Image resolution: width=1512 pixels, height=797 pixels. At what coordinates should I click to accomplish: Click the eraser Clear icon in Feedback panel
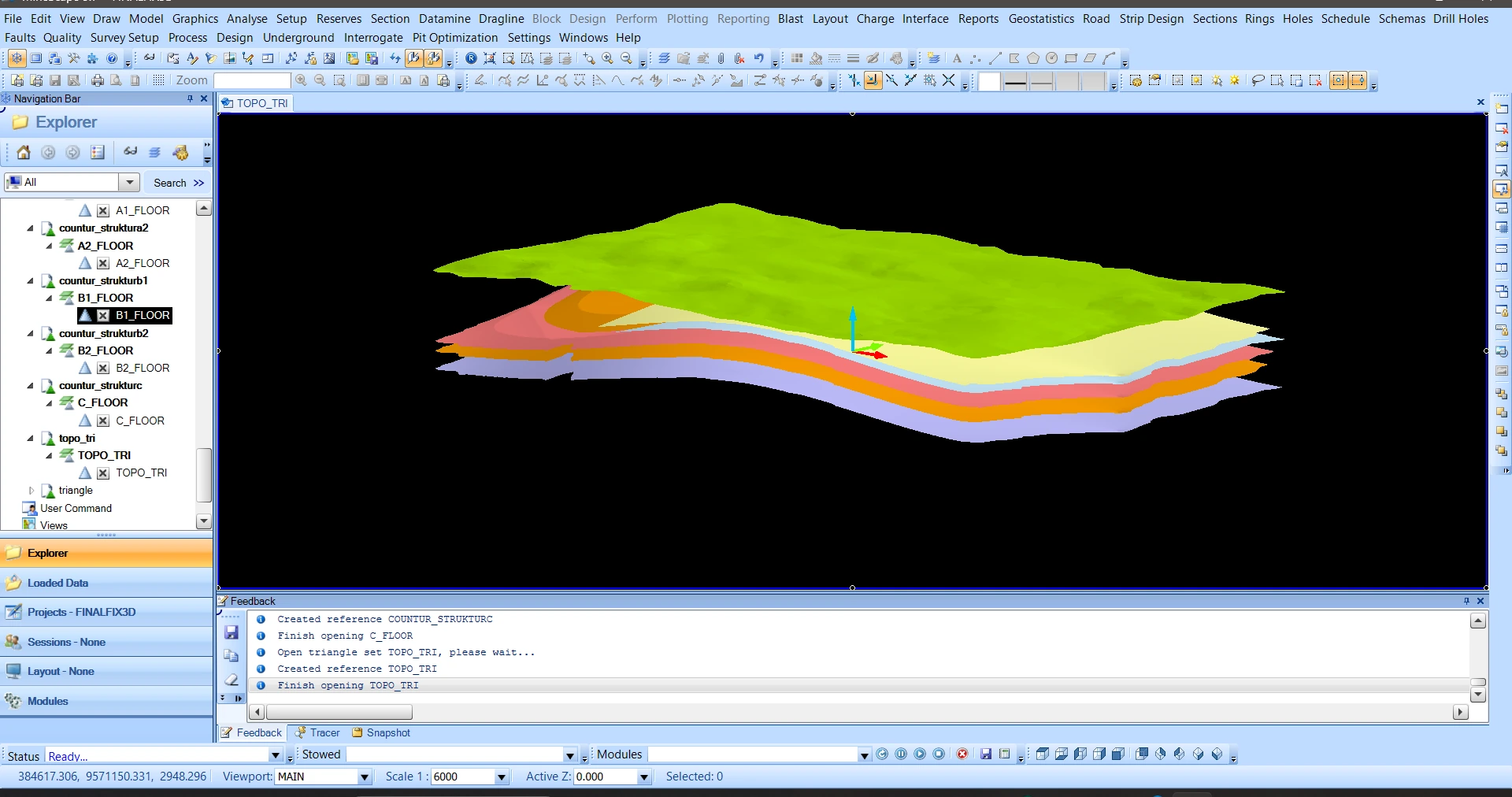[x=232, y=679]
